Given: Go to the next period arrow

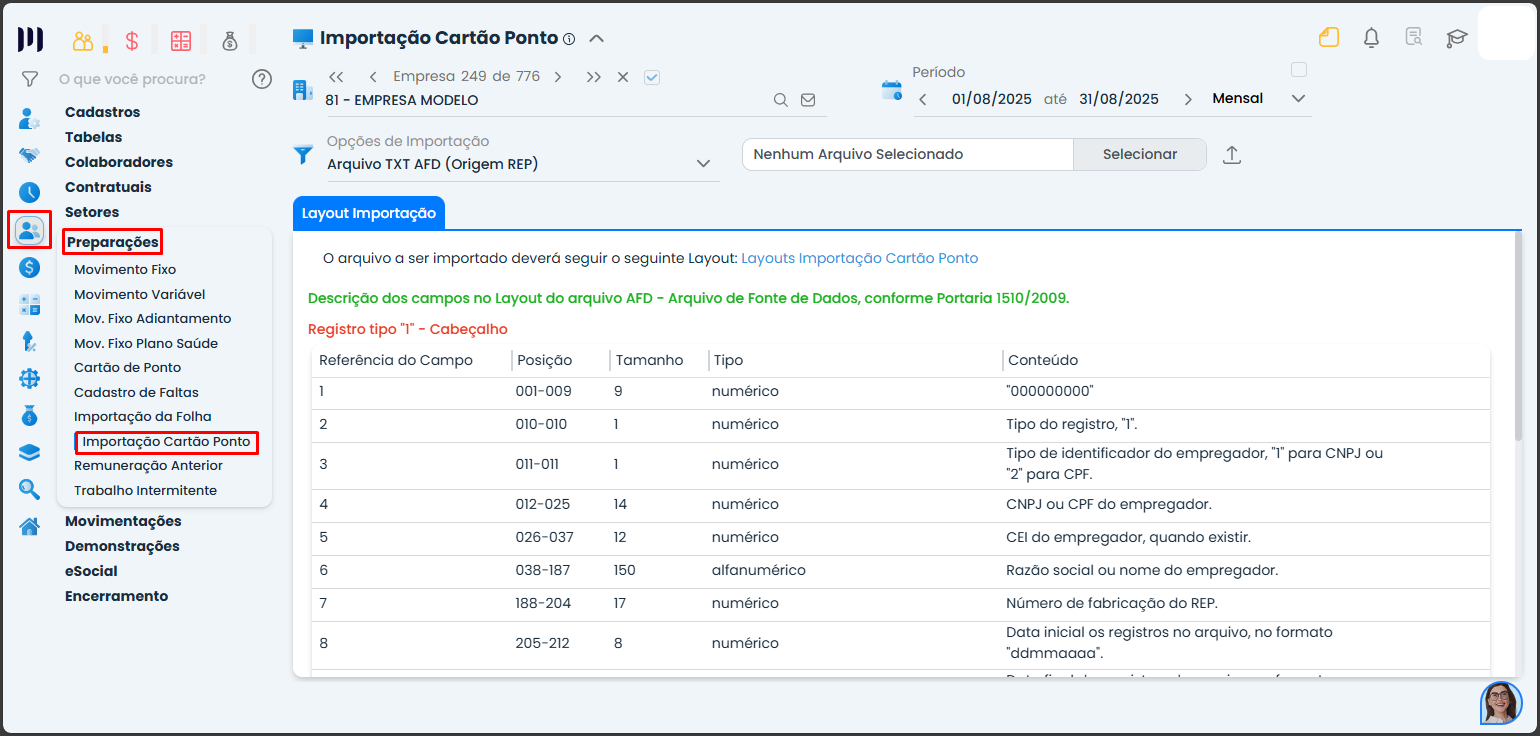Looking at the screenshot, I should (1188, 99).
